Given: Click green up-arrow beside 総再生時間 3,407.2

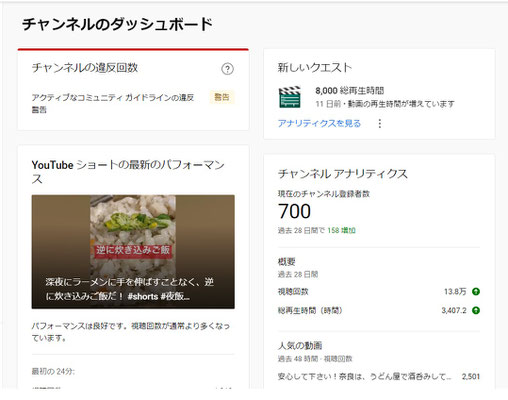Looking at the screenshot, I should pyautogui.click(x=476, y=310).
